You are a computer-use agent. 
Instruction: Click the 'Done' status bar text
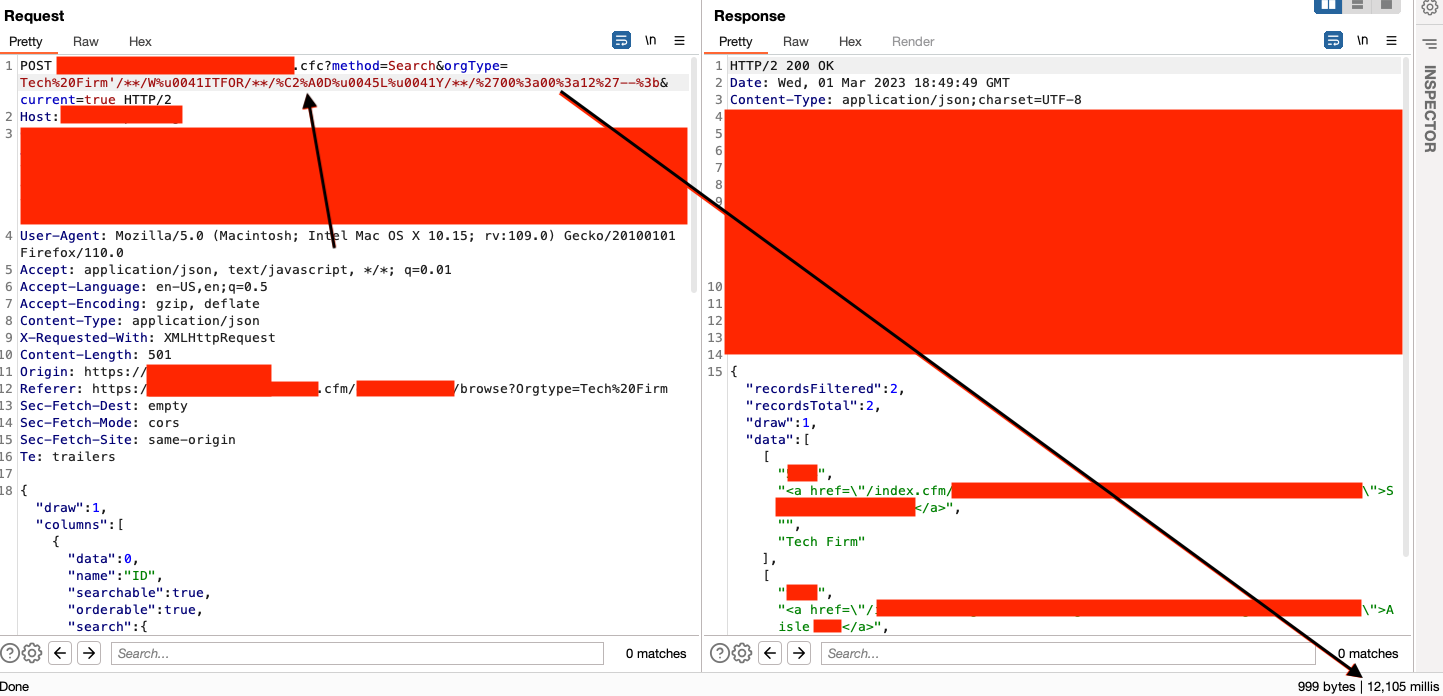coord(15,686)
